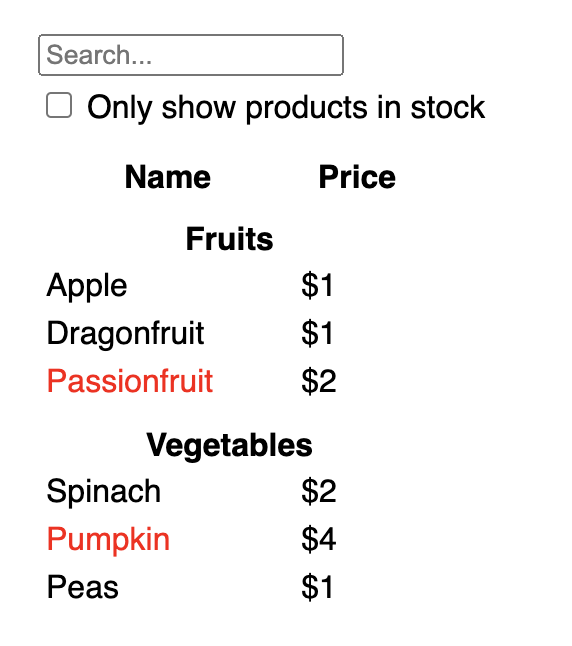Click the red Passionfruit product name
Image resolution: width=572 pixels, height=646 pixels.
pyautogui.click(x=130, y=381)
